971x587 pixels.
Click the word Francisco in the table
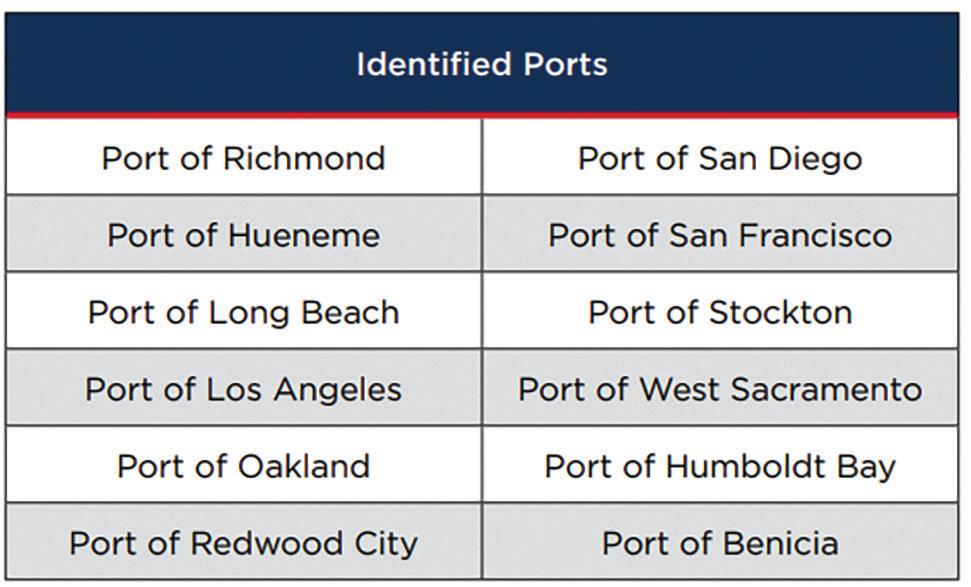[815, 235]
